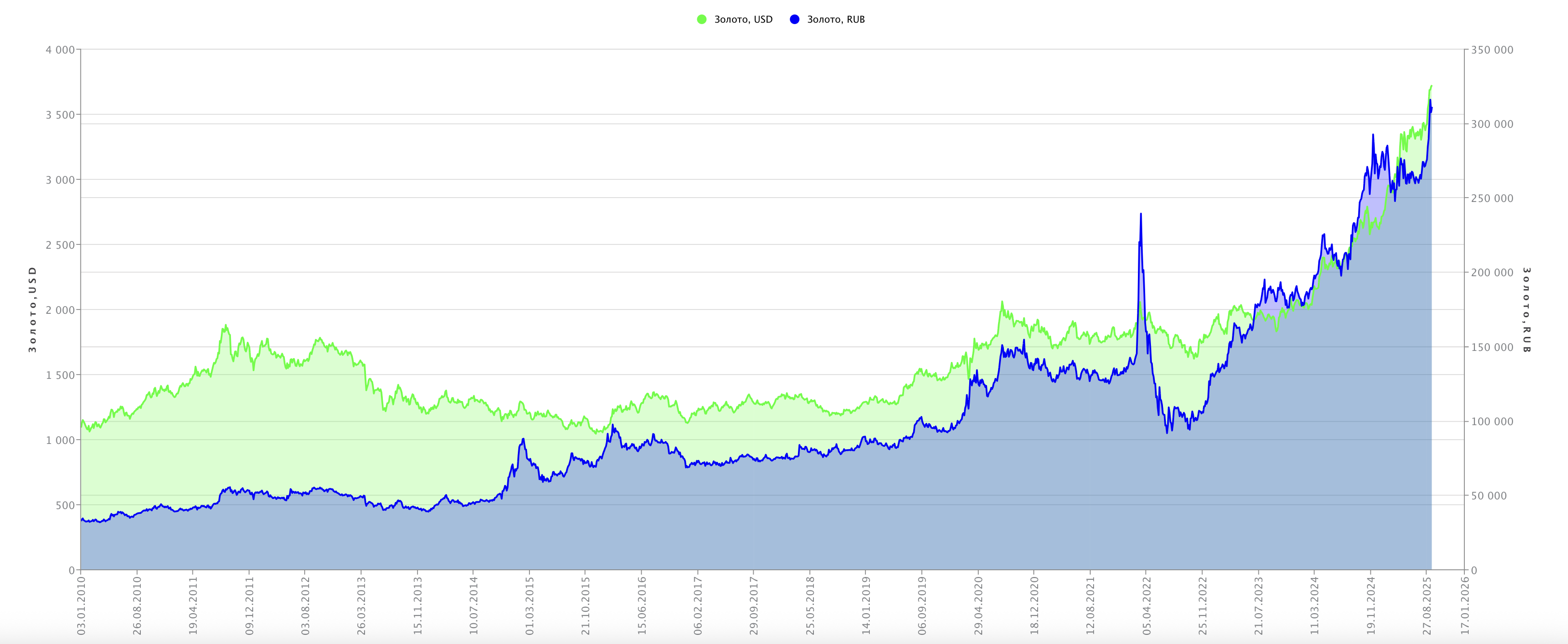This screenshot has height=644, width=1568.
Task: Click the 29.04.2020 date label
Action: (x=978, y=606)
